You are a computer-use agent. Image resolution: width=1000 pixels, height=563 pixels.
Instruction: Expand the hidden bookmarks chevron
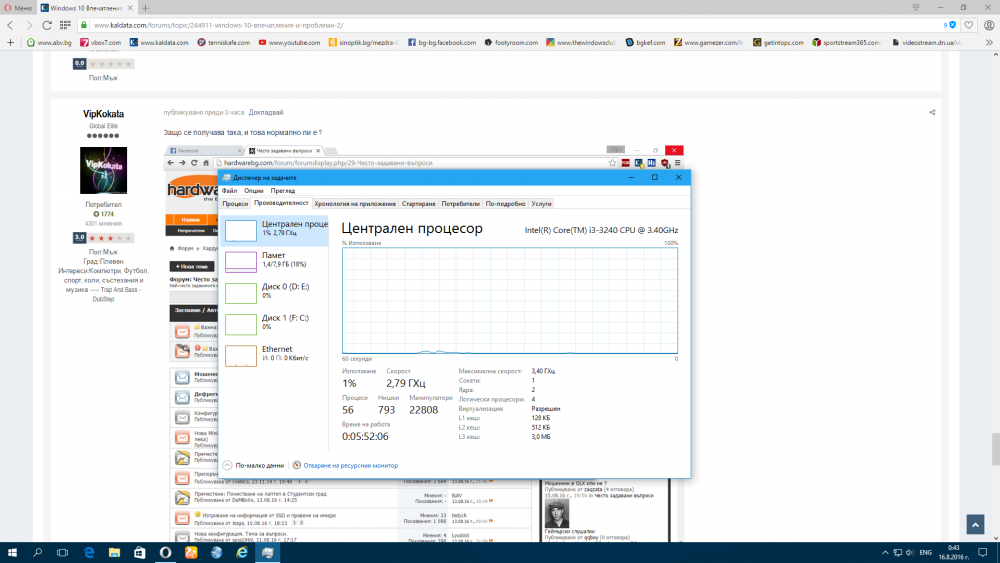pos(989,42)
